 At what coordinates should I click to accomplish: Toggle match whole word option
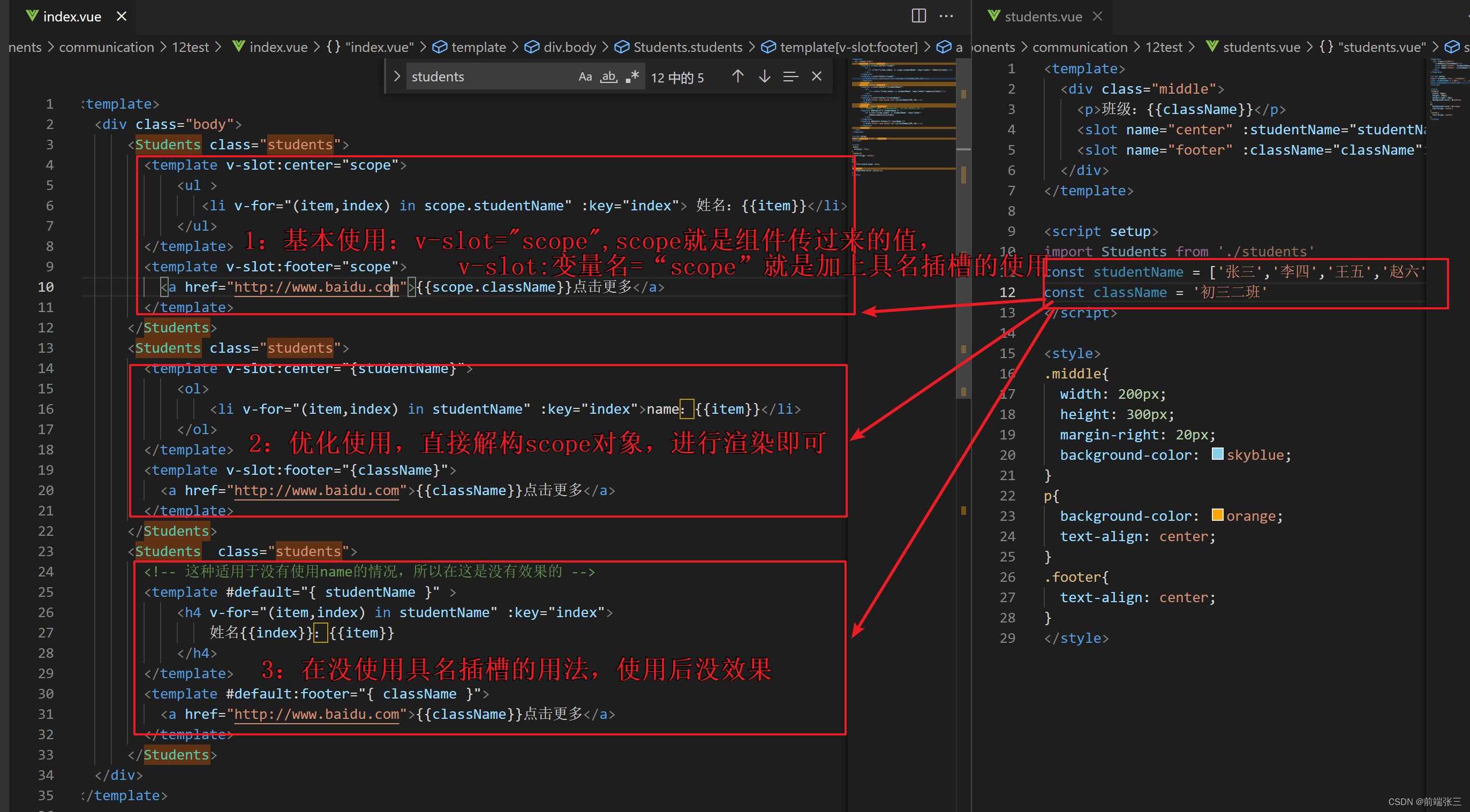(608, 77)
